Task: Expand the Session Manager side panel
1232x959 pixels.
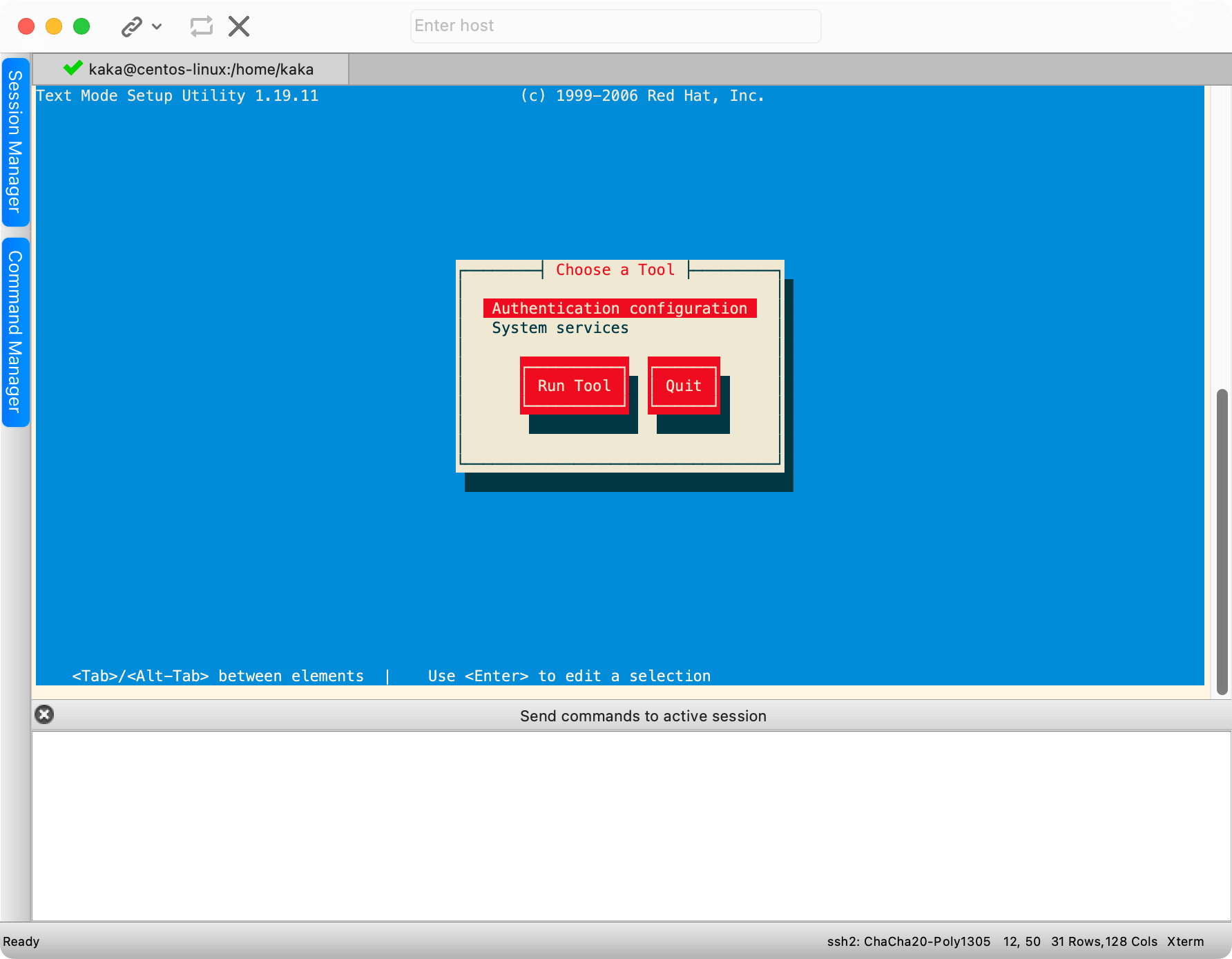Action: pyautogui.click(x=15, y=142)
